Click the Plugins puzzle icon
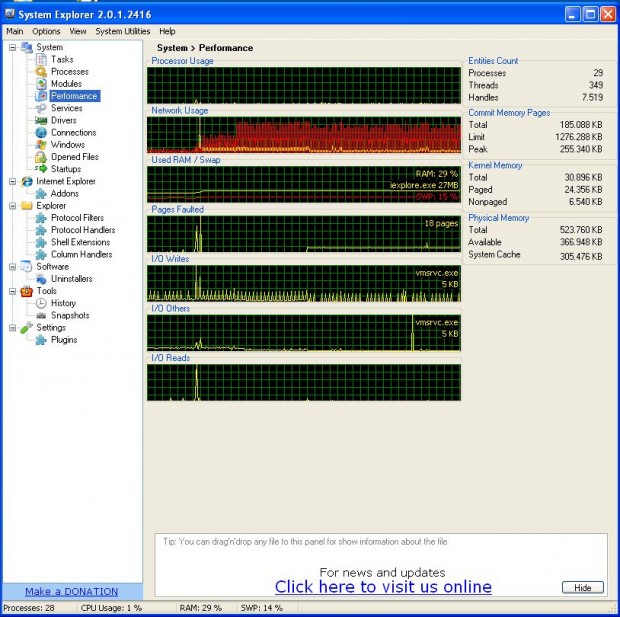 (x=41, y=340)
